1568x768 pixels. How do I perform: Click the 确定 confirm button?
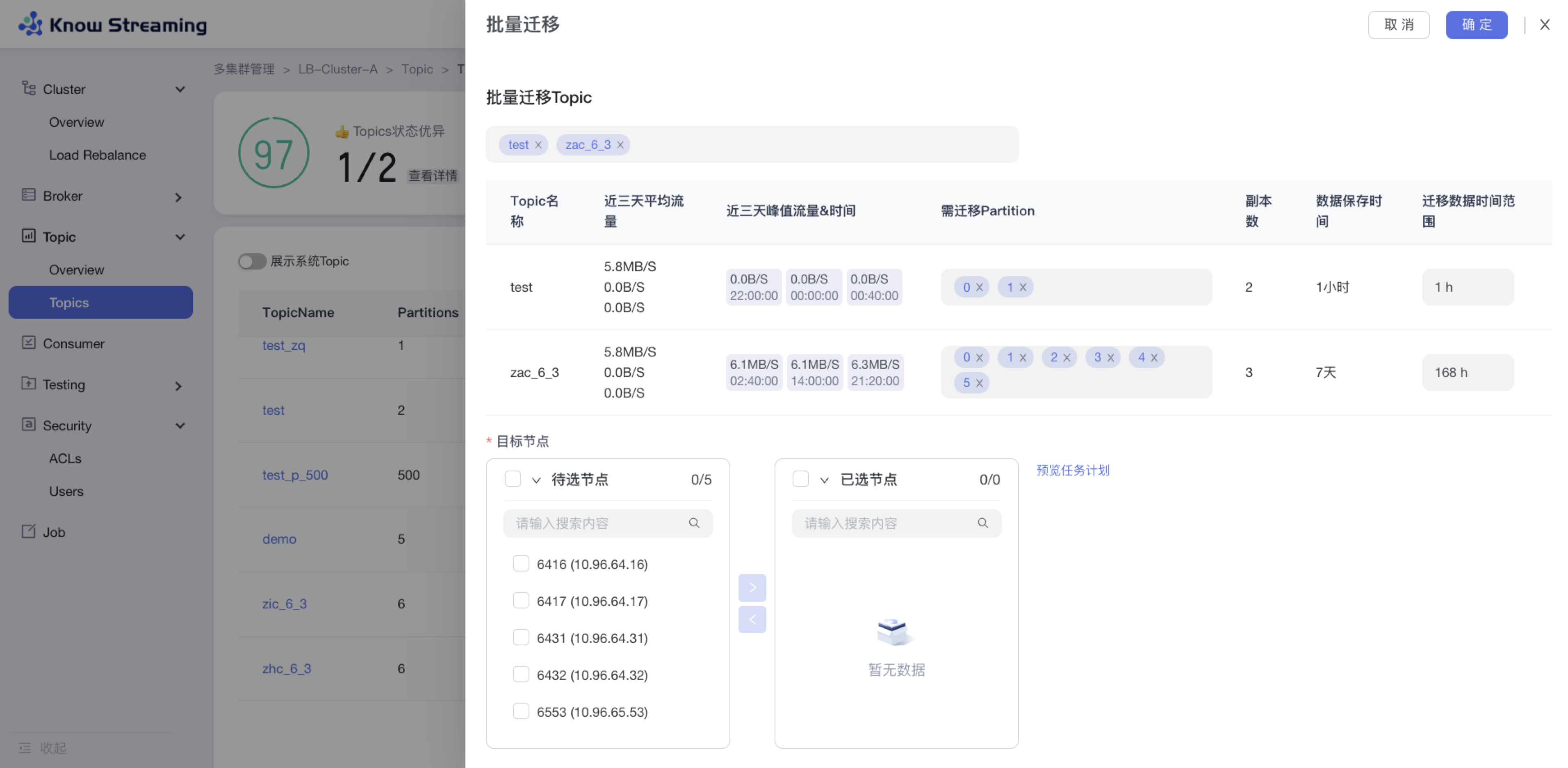point(1476,25)
